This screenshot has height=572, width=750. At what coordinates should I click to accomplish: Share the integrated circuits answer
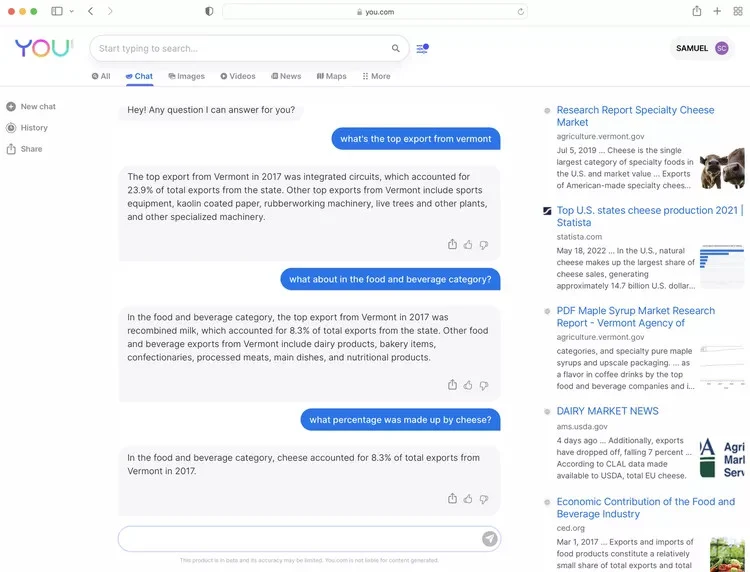452,244
